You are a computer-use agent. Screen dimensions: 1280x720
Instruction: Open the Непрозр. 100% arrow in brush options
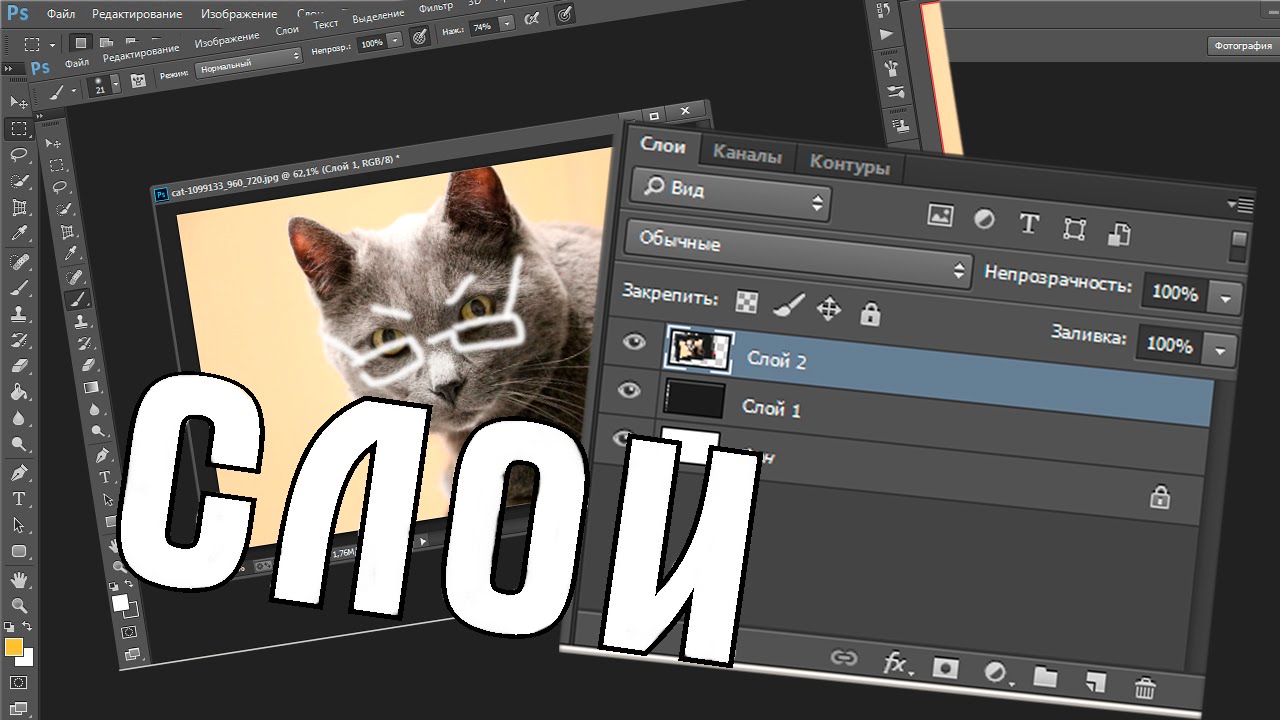coord(395,40)
